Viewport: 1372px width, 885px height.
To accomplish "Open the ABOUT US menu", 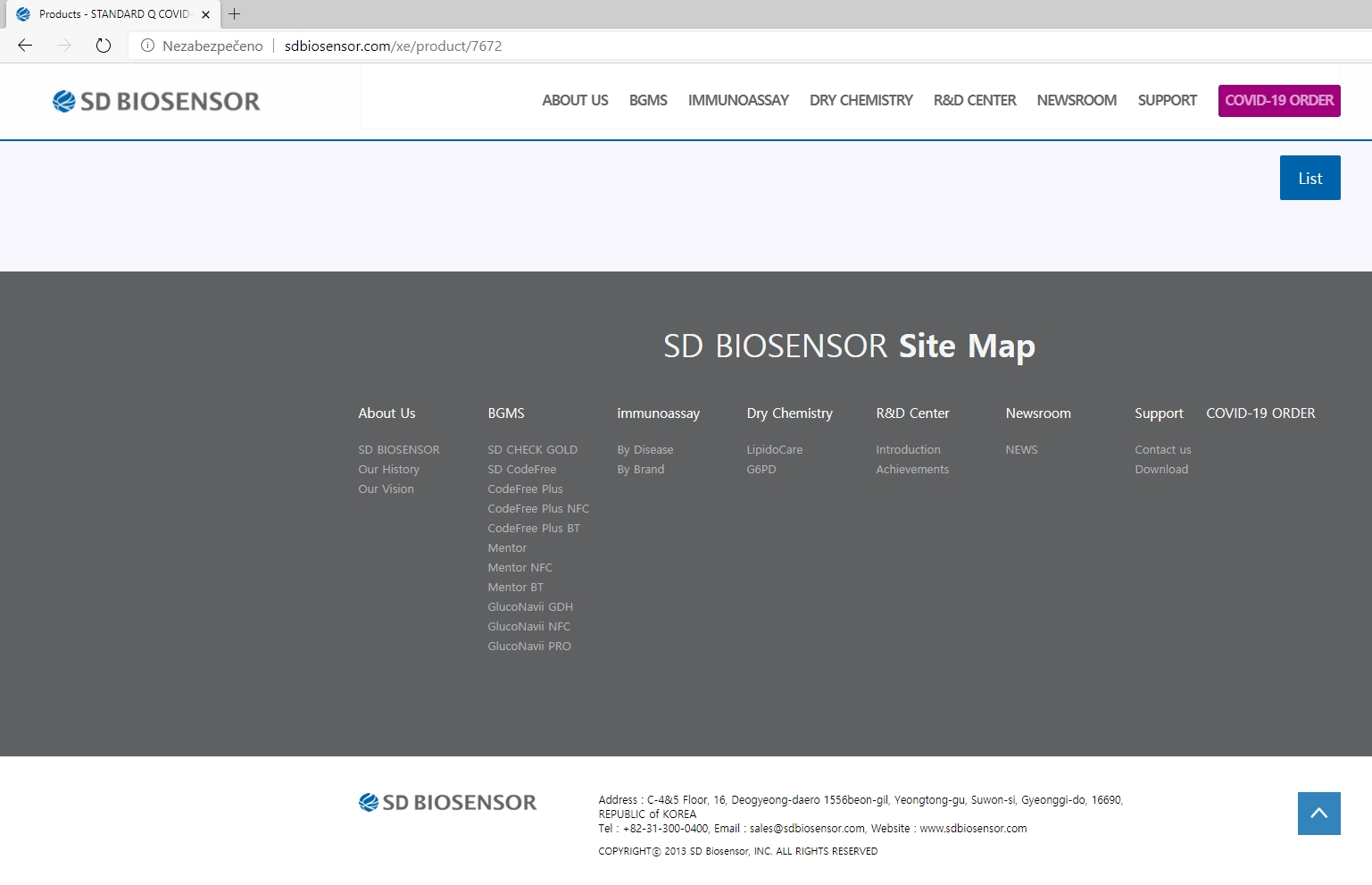I will (575, 100).
